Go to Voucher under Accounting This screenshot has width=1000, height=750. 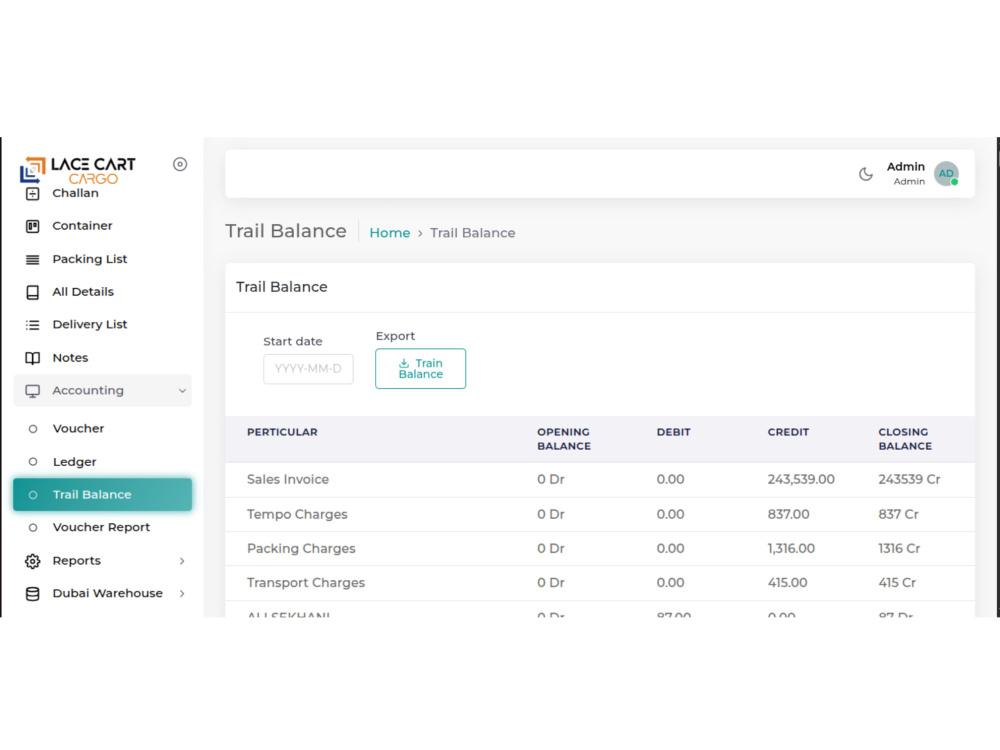(78, 429)
